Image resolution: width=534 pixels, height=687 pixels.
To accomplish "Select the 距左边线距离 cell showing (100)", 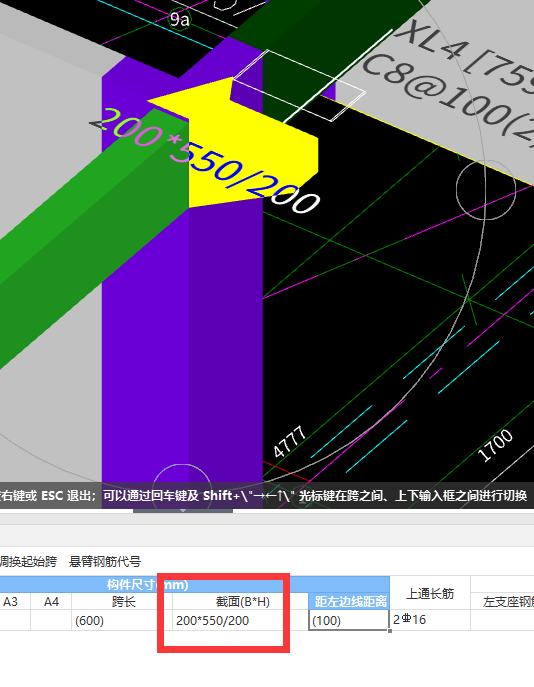I will coord(349,620).
